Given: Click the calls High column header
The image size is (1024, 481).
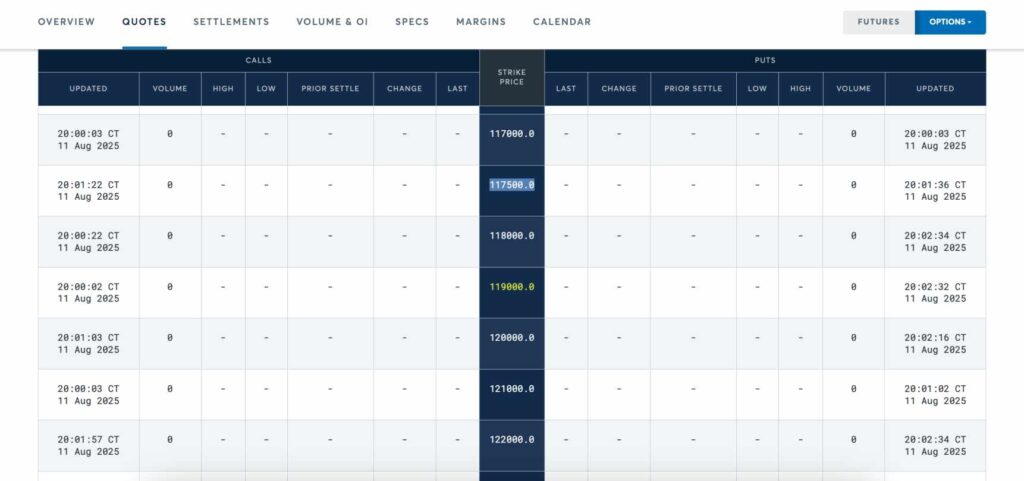Looking at the screenshot, I should pyautogui.click(x=223, y=89).
